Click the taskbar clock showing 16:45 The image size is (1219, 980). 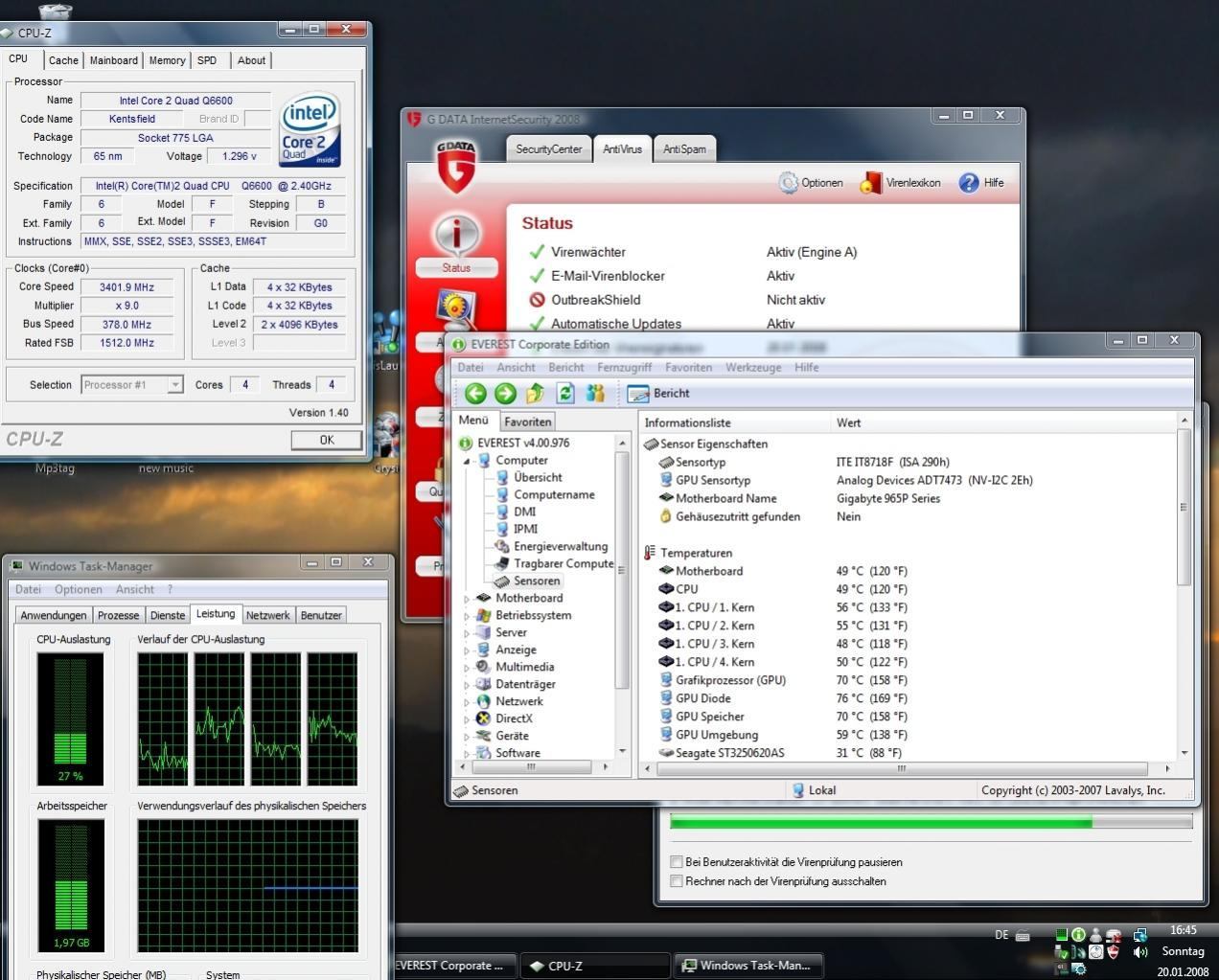[x=1184, y=930]
